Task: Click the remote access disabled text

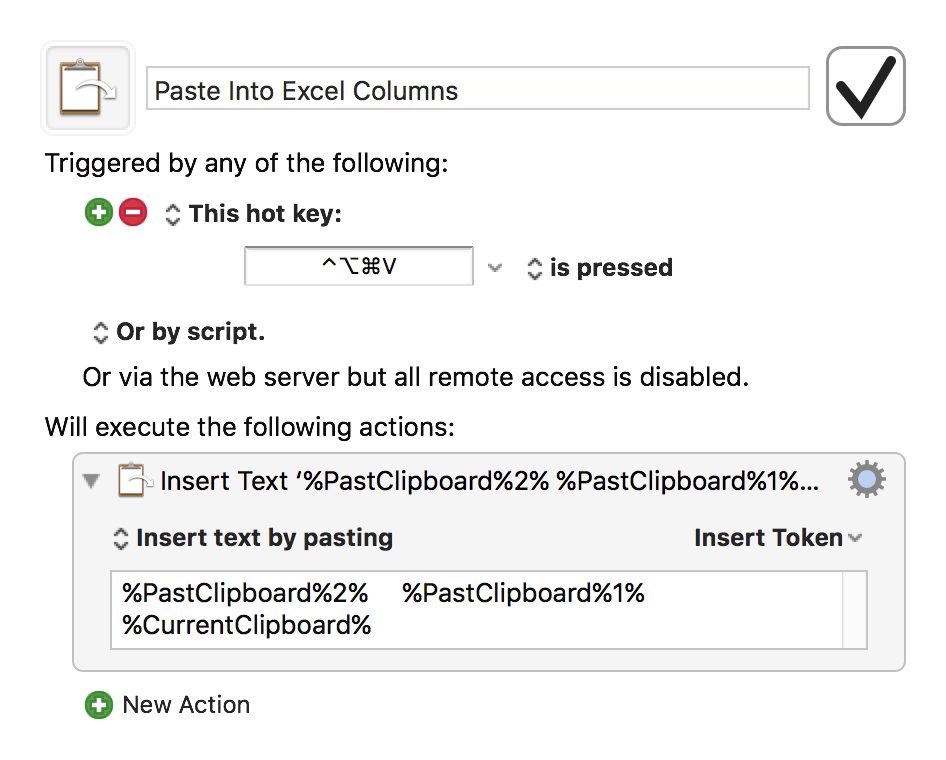Action: pos(416,377)
